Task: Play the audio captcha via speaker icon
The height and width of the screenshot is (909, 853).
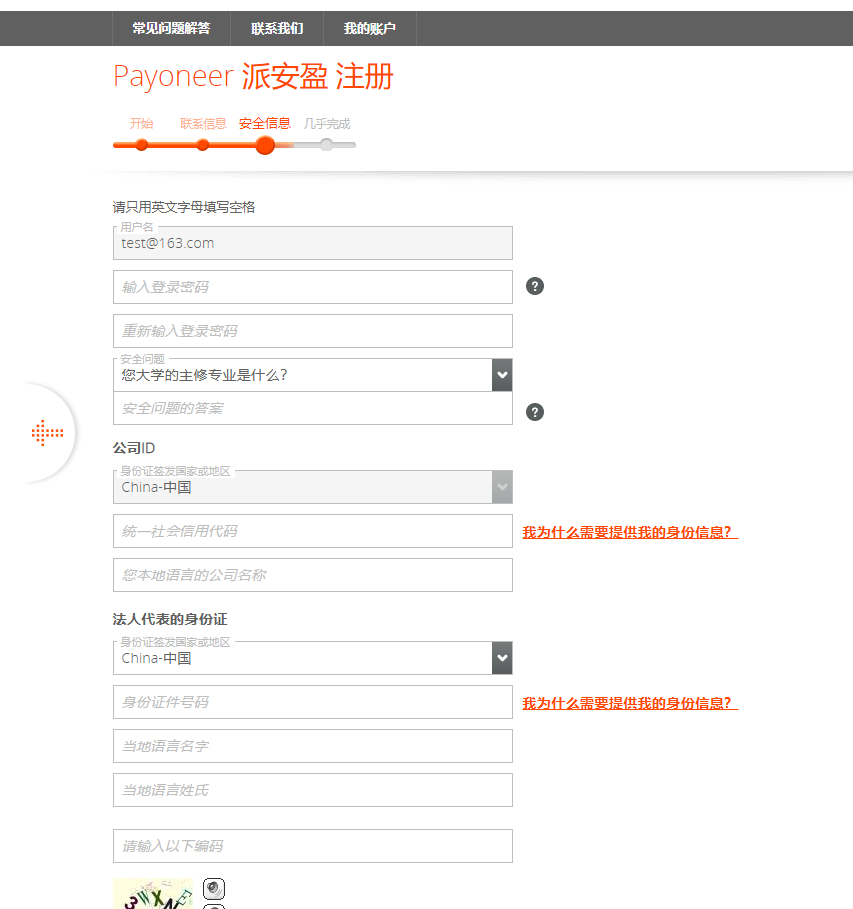Action: 213,888
